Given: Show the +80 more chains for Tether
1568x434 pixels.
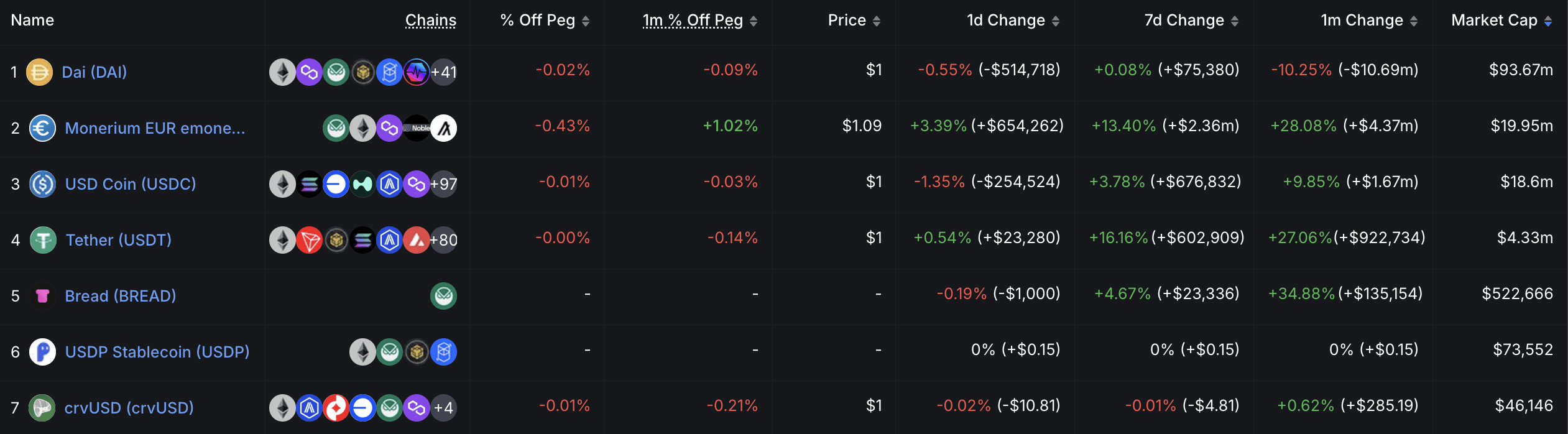Looking at the screenshot, I should click(444, 240).
